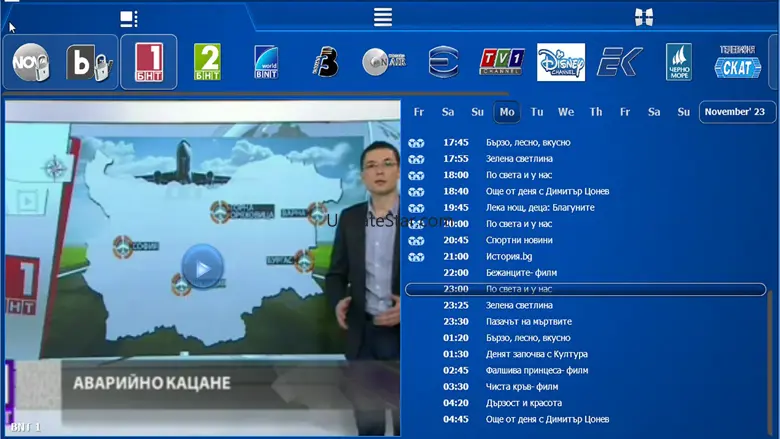Switch to the BNT 2 channel

pos(207,62)
